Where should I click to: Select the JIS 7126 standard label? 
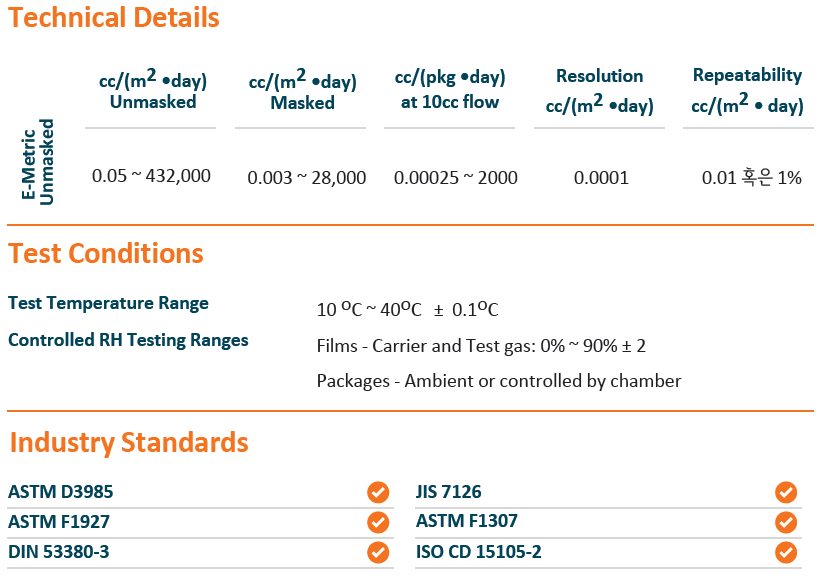(x=449, y=492)
